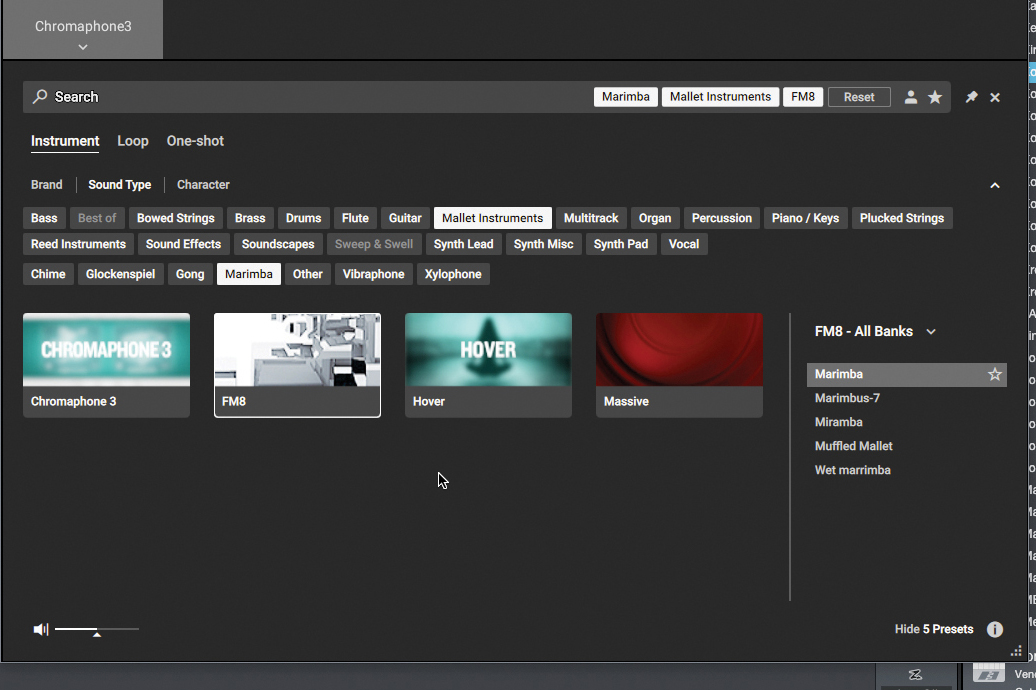This screenshot has width=1036, height=690.
Task: Toggle the Soundscapes tag
Action: point(278,244)
